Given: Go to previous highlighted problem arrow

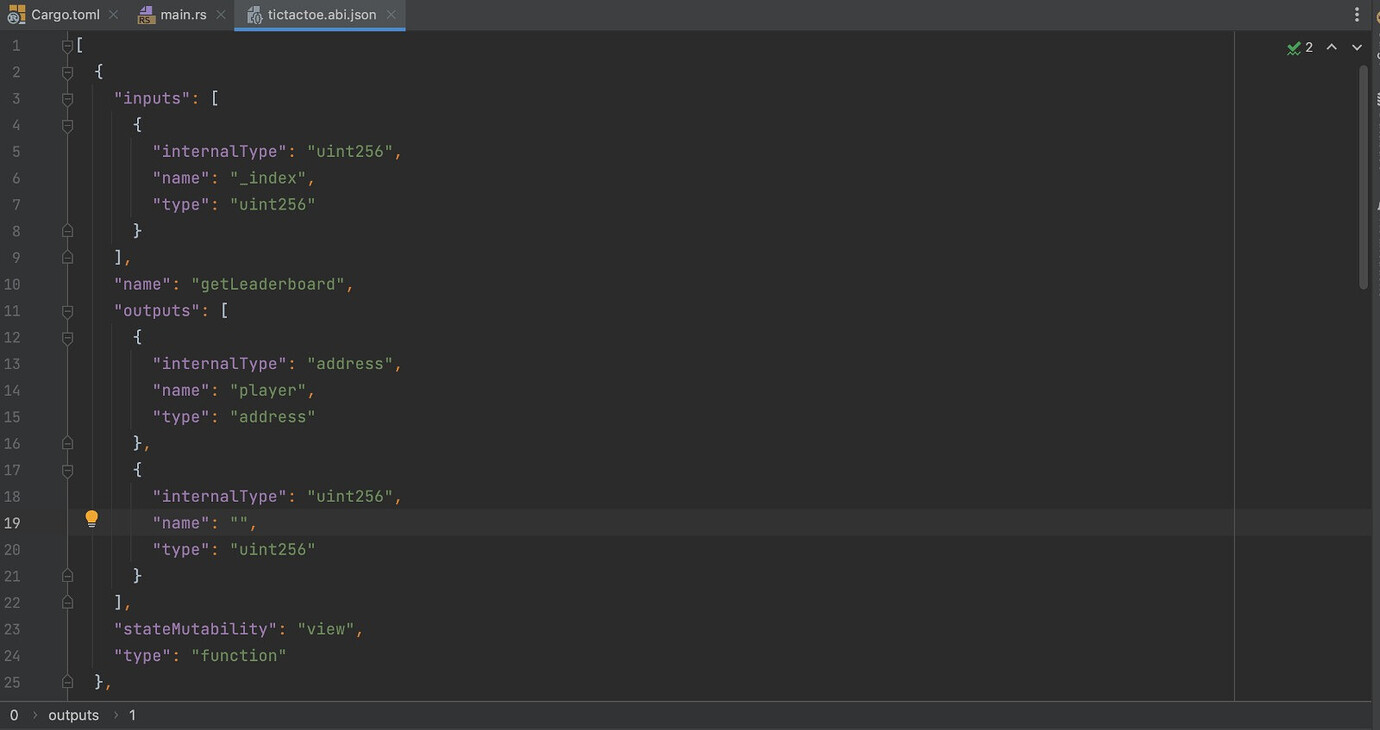Looking at the screenshot, I should coord(1332,47).
